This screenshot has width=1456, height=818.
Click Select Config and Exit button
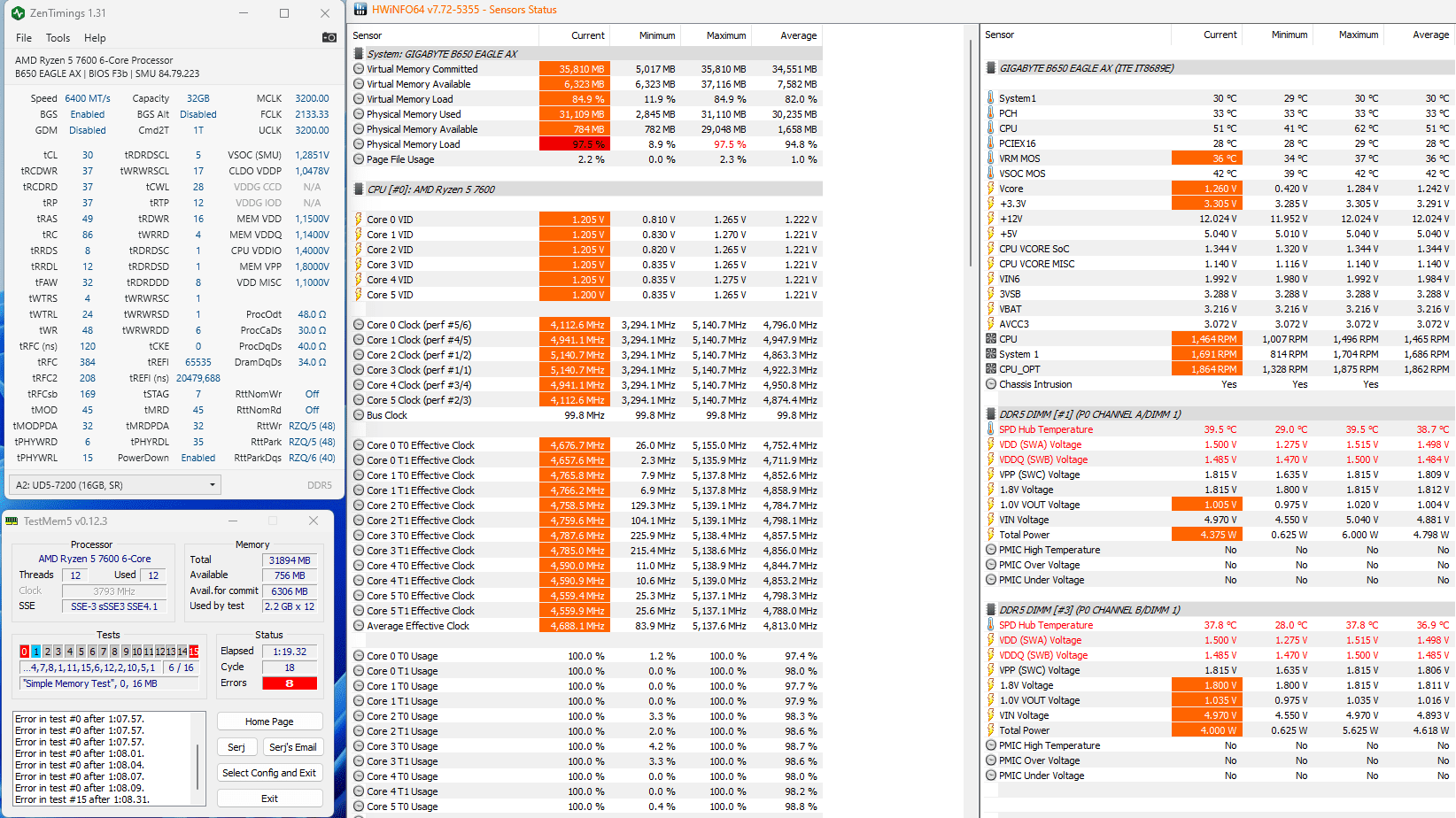click(x=269, y=773)
